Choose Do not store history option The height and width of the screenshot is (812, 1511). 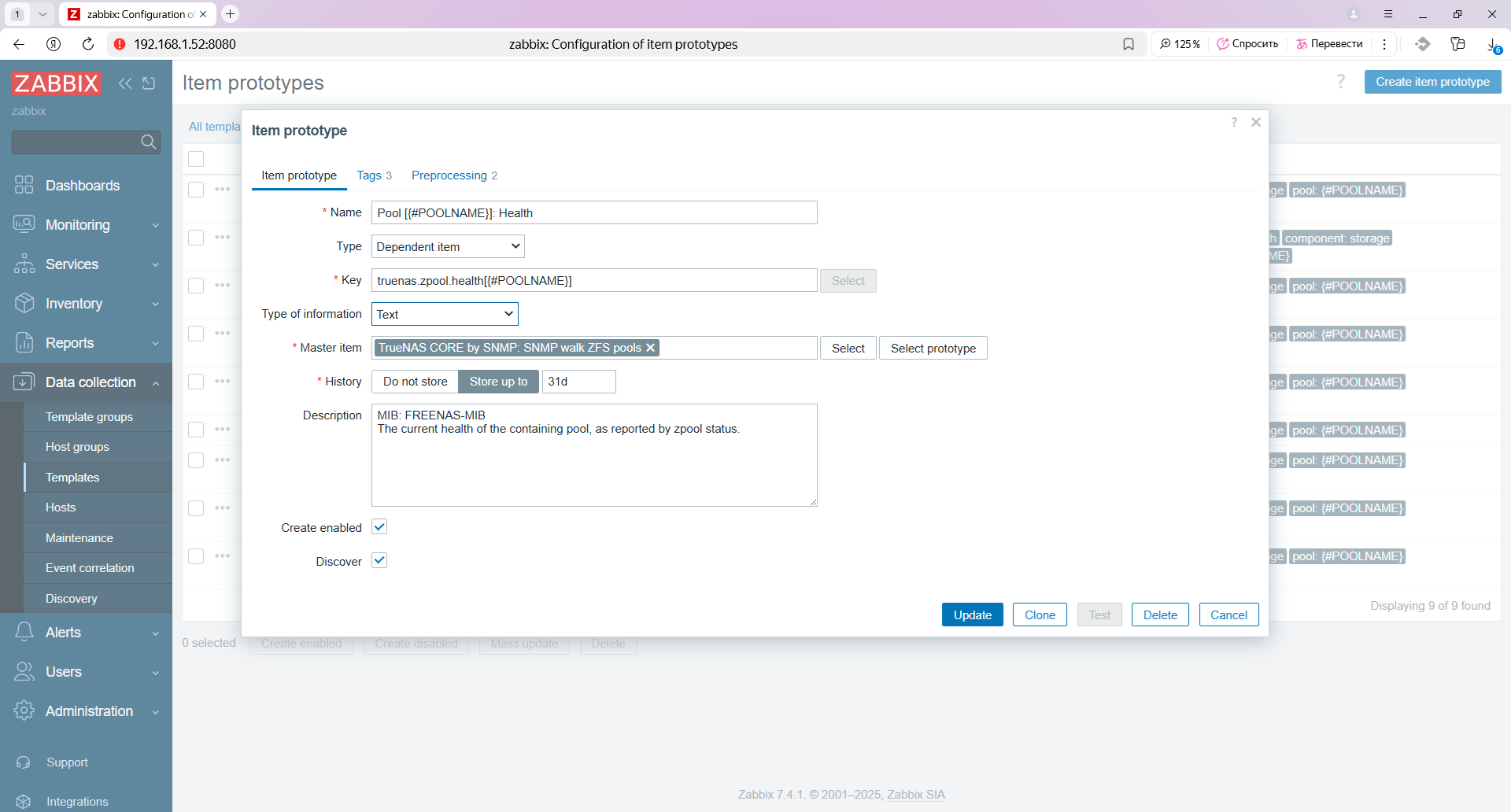tap(415, 382)
